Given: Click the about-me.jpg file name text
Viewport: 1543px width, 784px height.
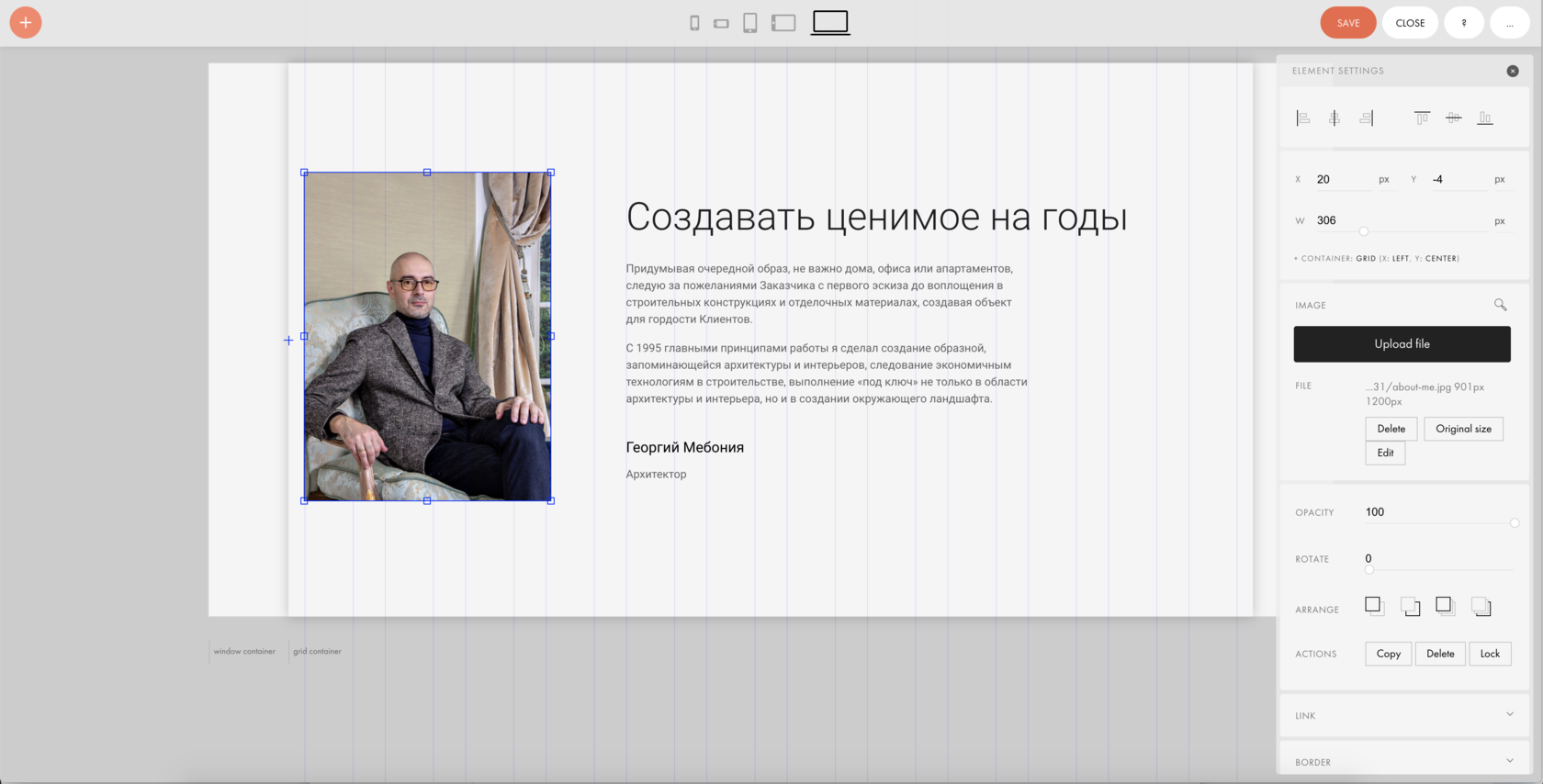Looking at the screenshot, I should pyautogui.click(x=1425, y=394).
